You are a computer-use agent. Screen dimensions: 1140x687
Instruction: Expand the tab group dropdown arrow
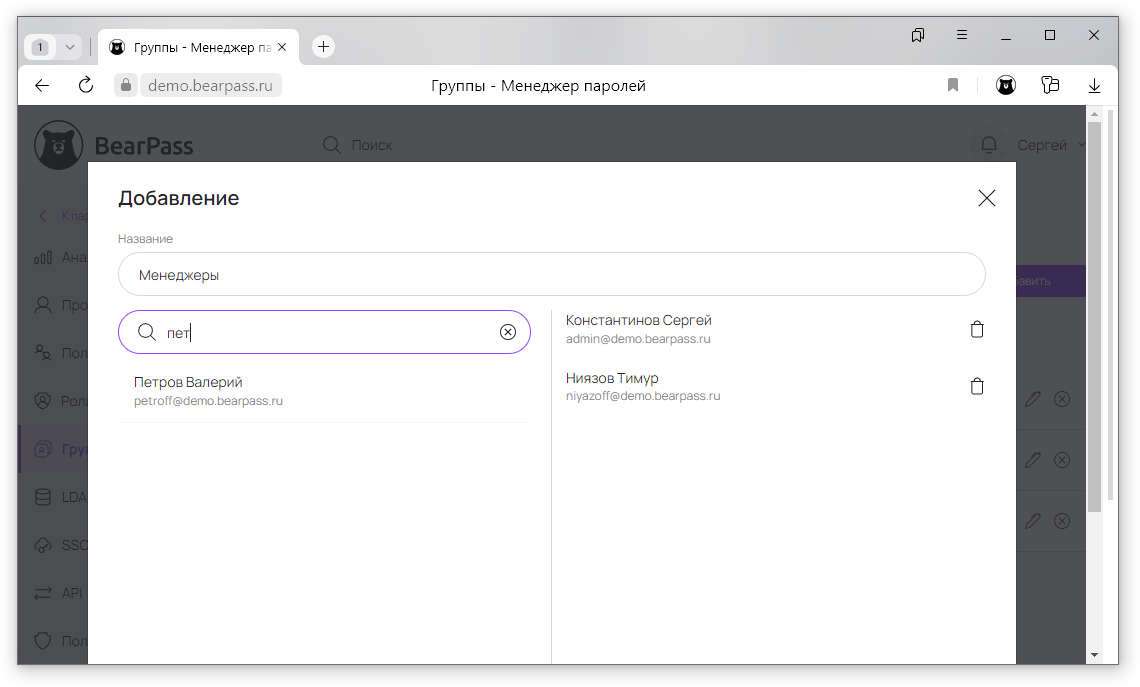pos(69,47)
